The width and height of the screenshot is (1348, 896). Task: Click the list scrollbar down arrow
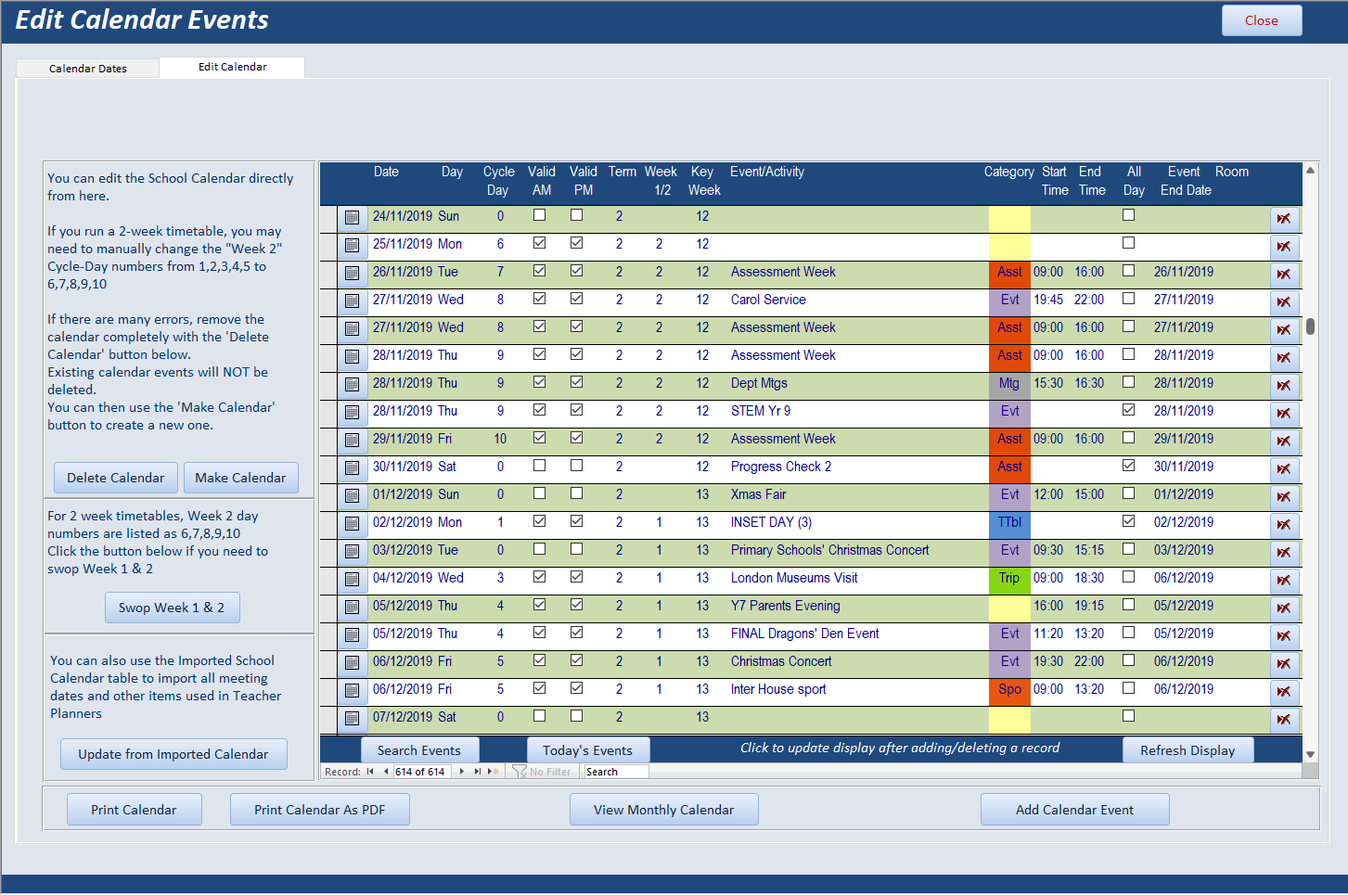point(1310,754)
